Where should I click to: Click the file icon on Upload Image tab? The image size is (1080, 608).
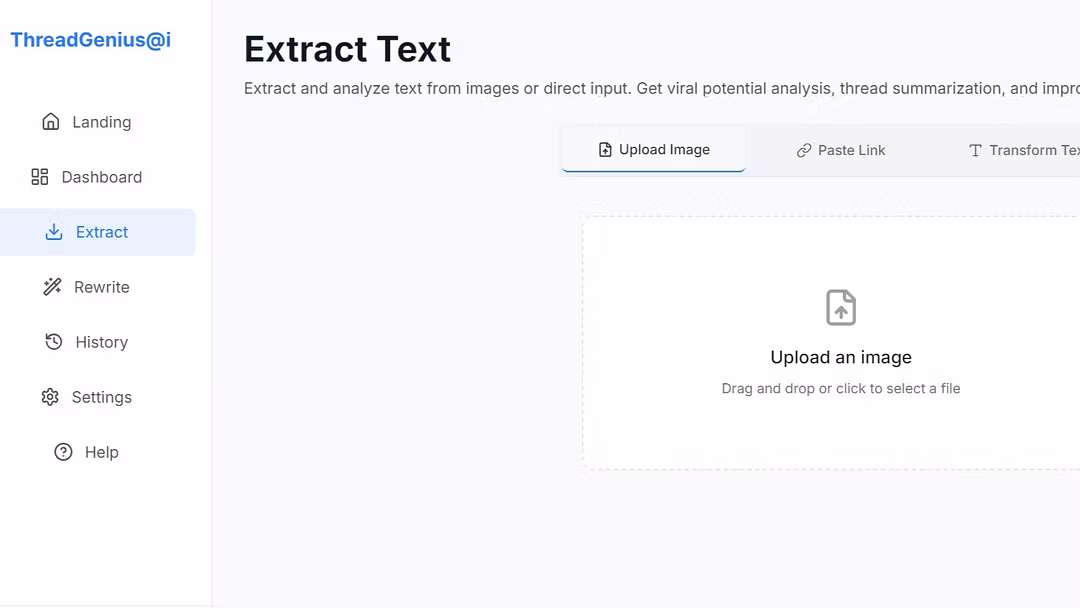click(x=605, y=149)
